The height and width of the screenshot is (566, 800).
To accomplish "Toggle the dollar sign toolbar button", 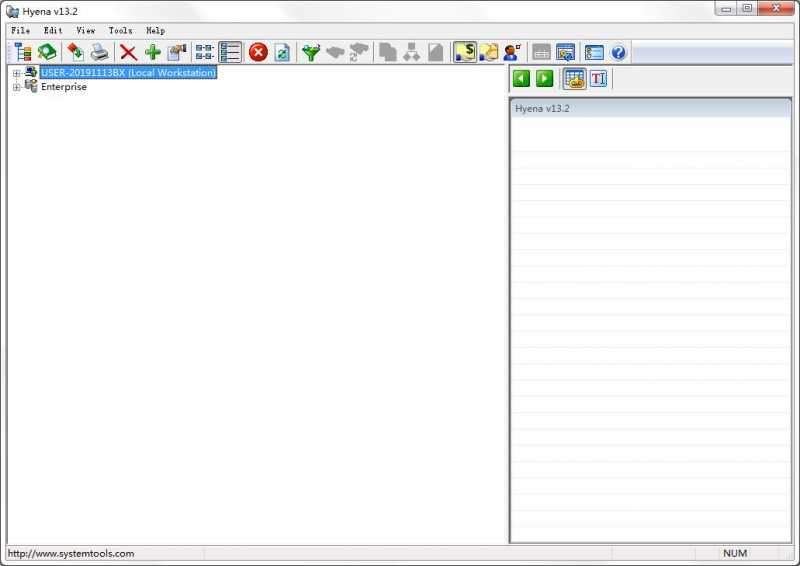I will click(x=465, y=53).
